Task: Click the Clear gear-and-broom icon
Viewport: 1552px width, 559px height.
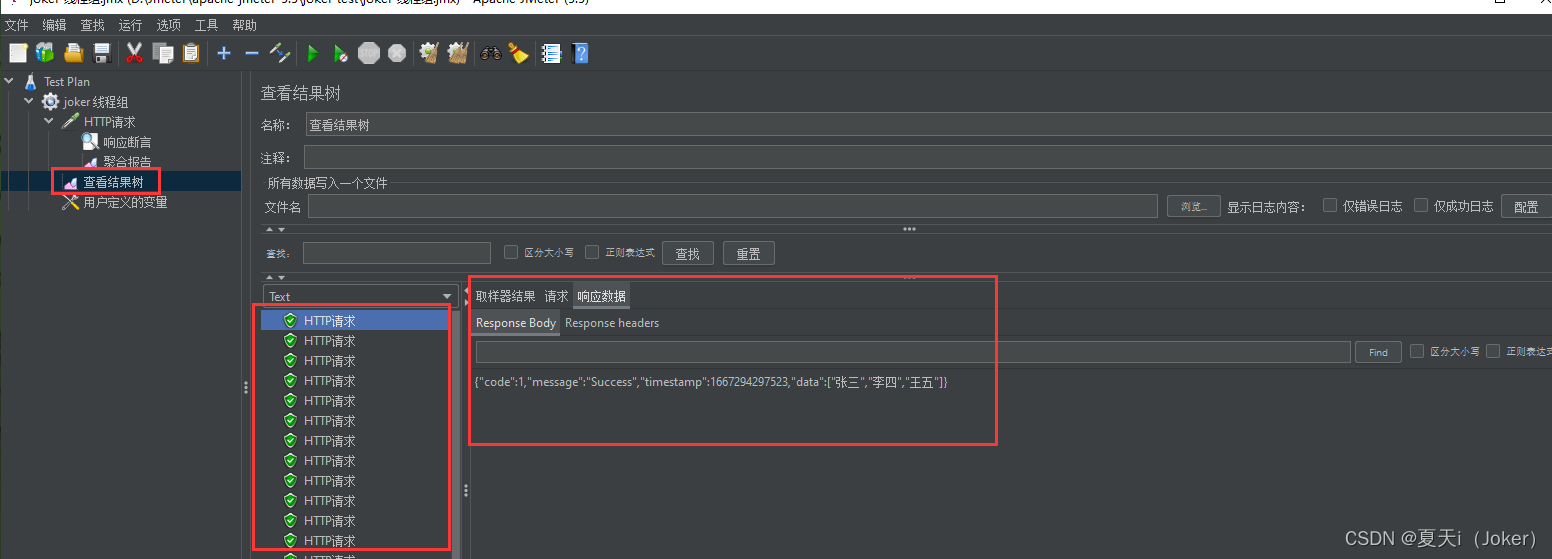Action: coord(429,53)
